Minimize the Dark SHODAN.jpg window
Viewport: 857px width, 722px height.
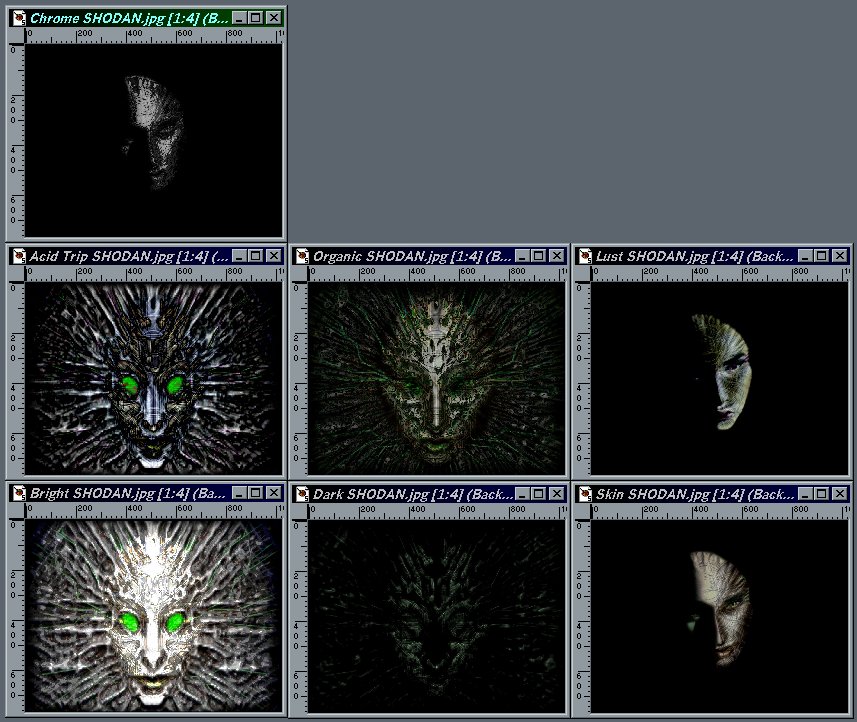522,494
